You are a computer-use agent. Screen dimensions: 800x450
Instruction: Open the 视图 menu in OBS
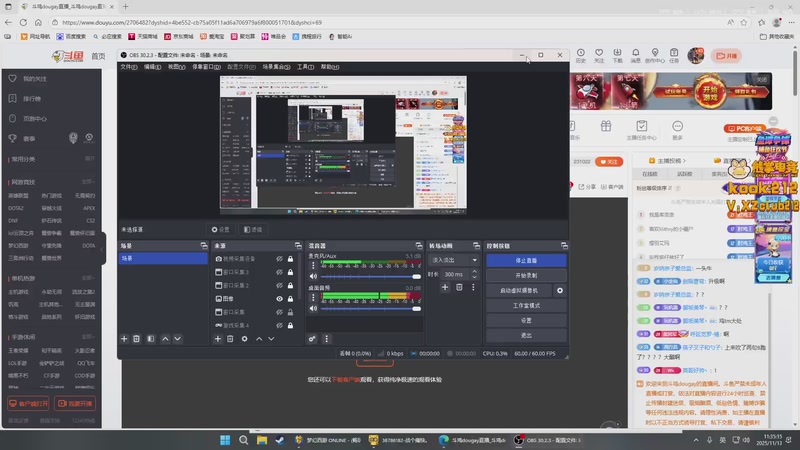[177, 67]
